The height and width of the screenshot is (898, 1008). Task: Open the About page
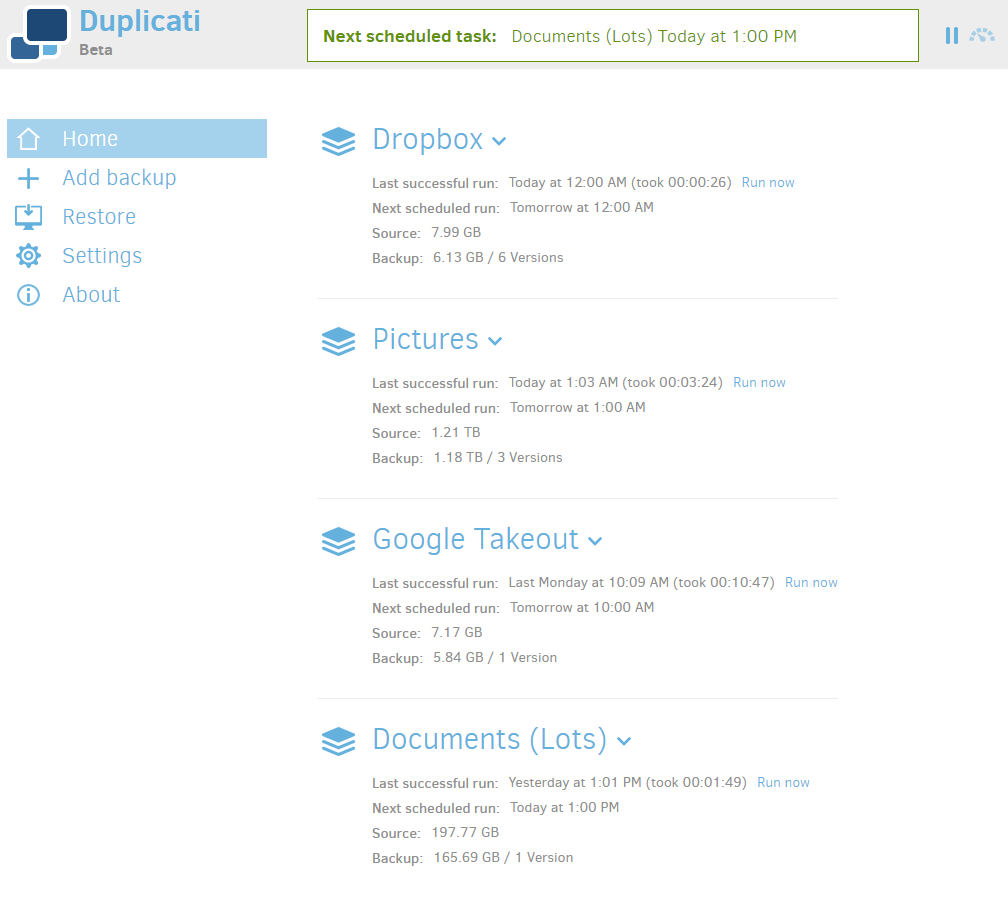click(x=91, y=294)
